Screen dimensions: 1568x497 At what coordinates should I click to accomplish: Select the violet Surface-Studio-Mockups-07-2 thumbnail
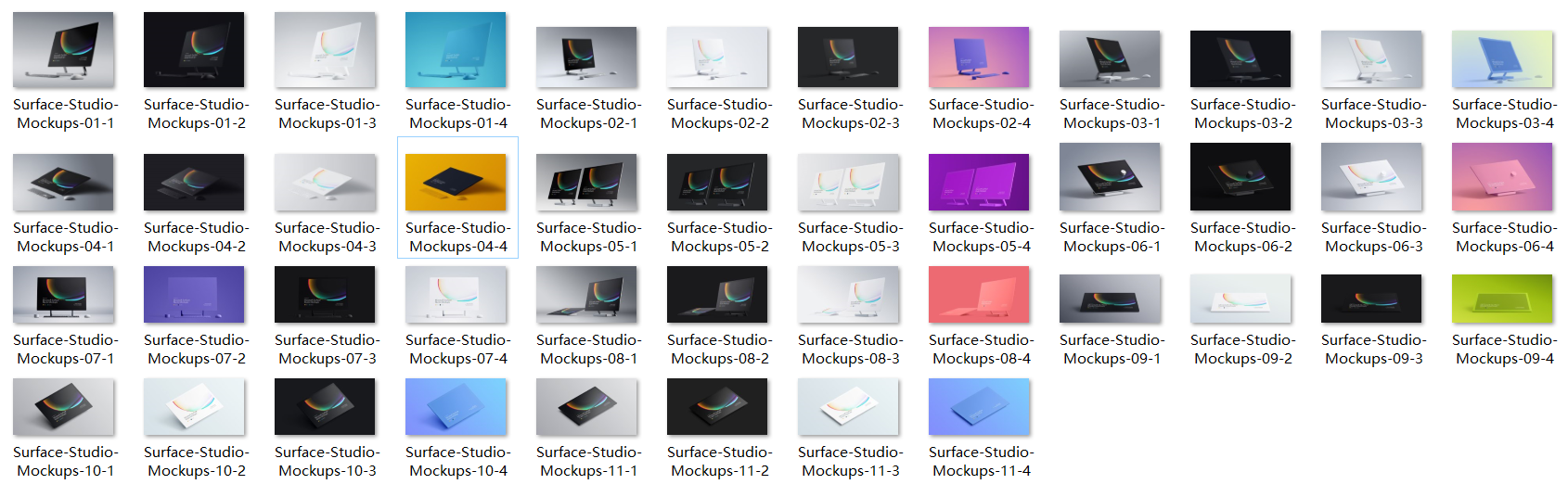(x=194, y=295)
